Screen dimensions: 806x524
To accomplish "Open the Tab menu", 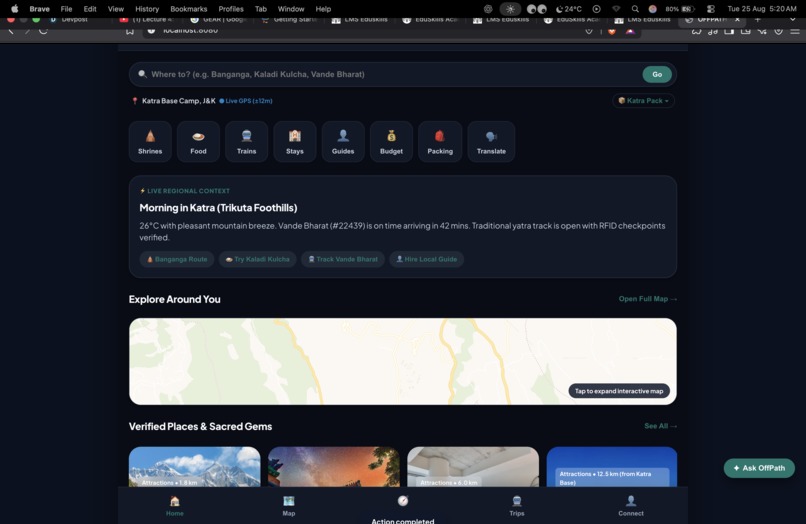I will tap(261, 9).
